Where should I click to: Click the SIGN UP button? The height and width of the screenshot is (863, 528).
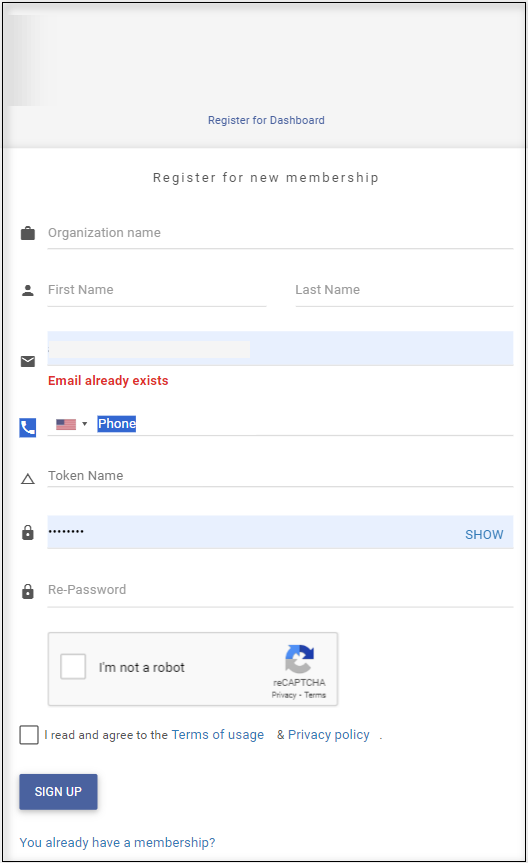(x=58, y=791)
